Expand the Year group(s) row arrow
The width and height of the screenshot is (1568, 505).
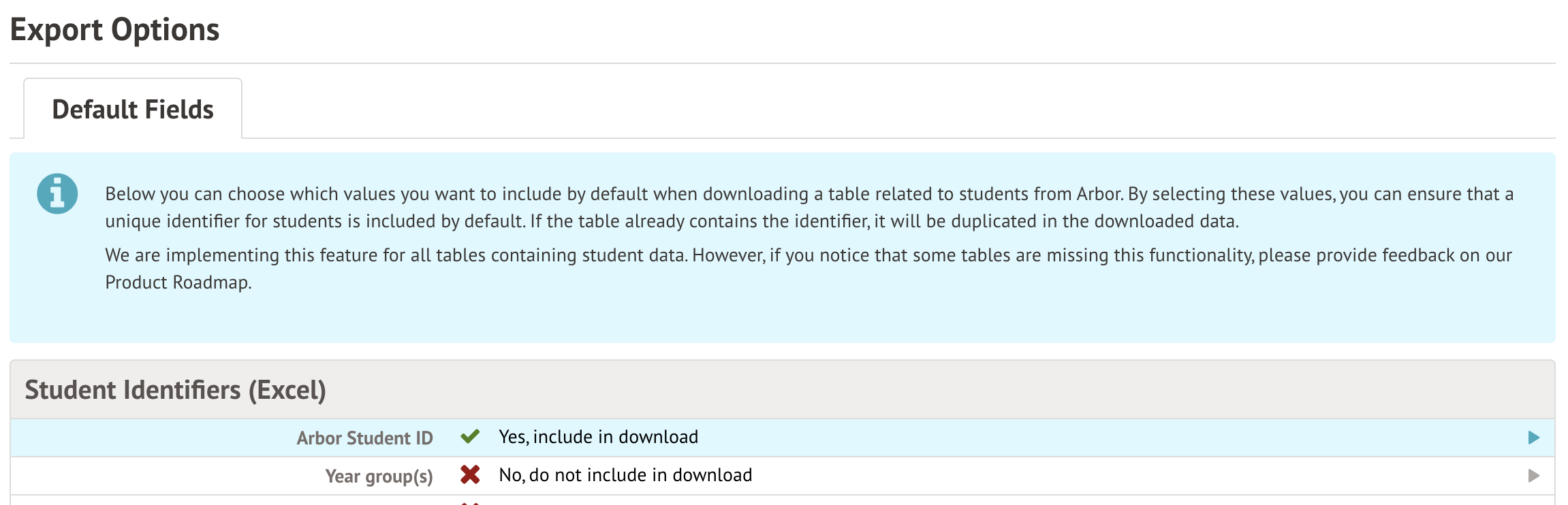pos(1533,476)
